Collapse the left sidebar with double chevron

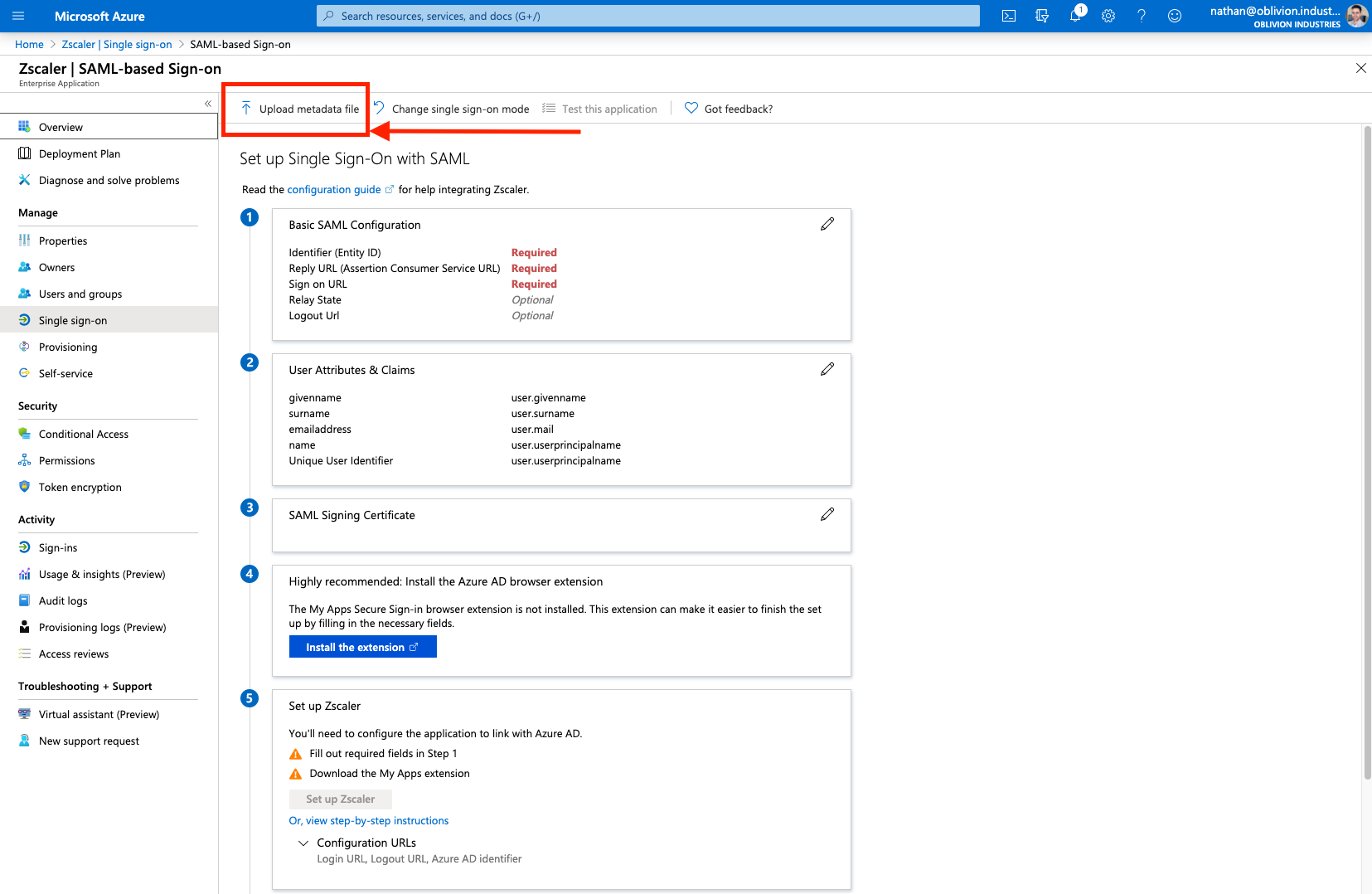(208, 104)
